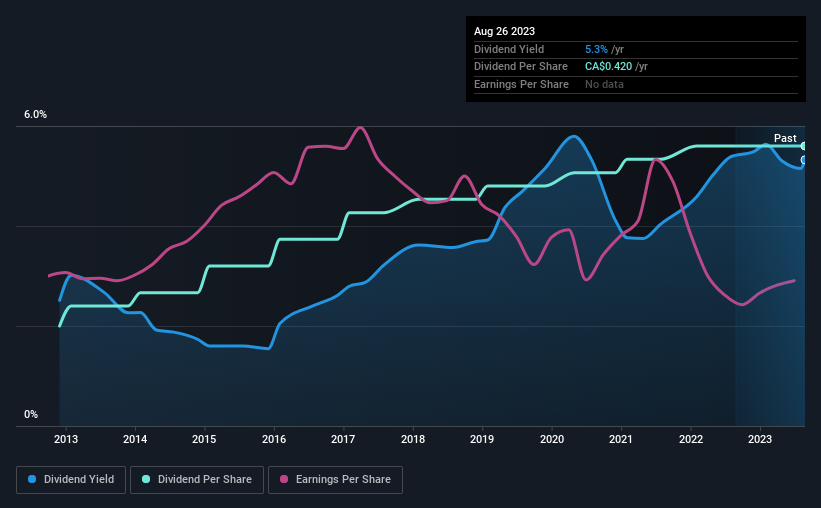This screenshot has height=508, width=821.
Task: Click the 6.0% y-axis label
Action: pyautogui.click(x=35, y=115)
